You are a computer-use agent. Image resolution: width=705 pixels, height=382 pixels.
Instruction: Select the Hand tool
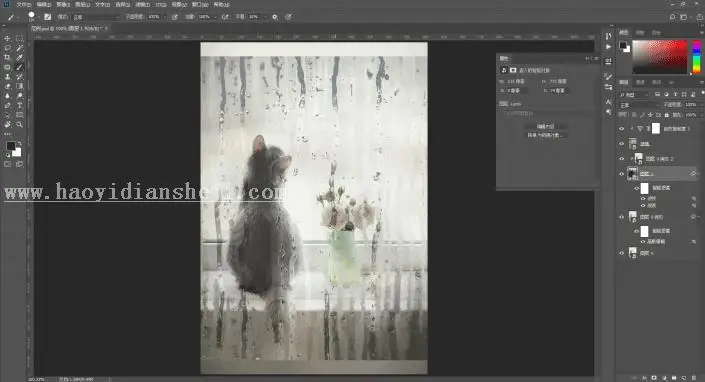tap(7, 124)
